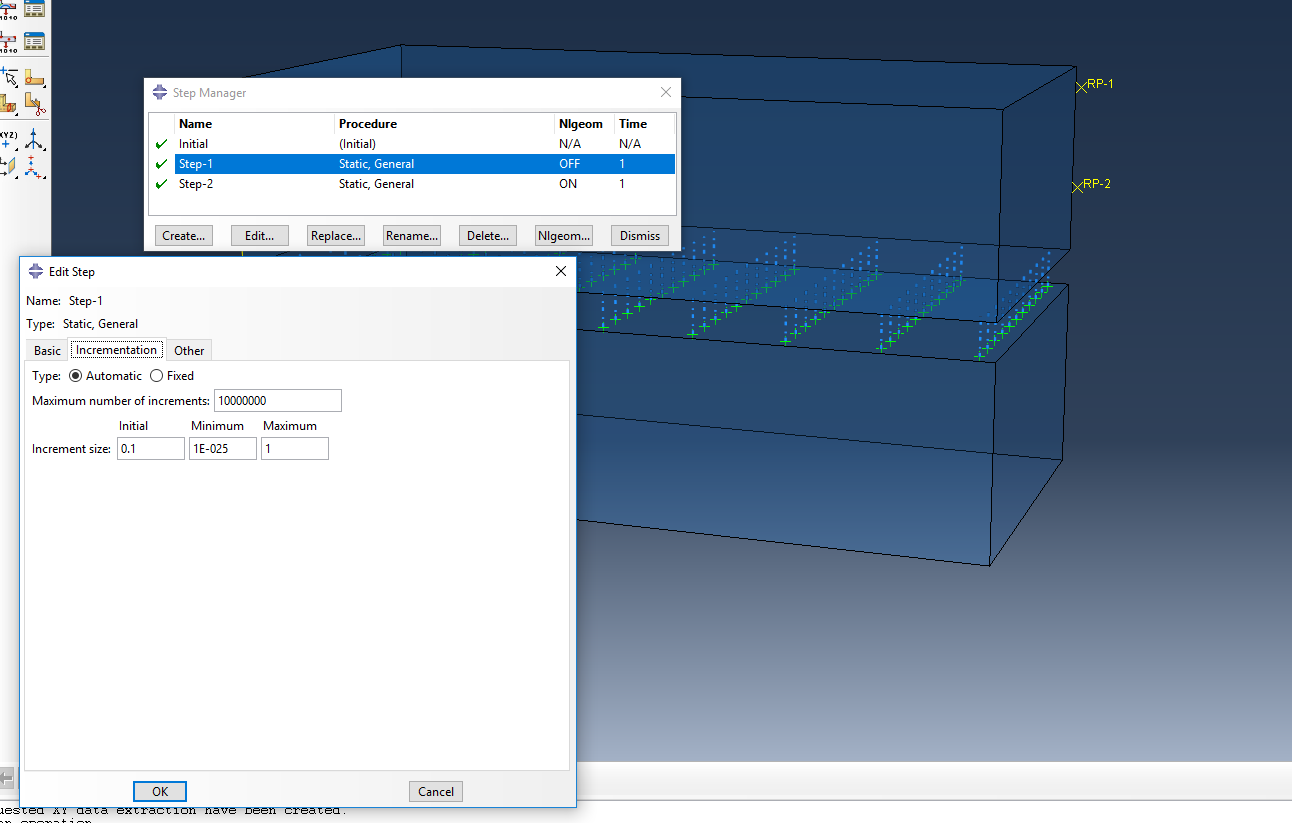Click the green check beside the Initial step
1292x823 pixels.
coord(161,144)
